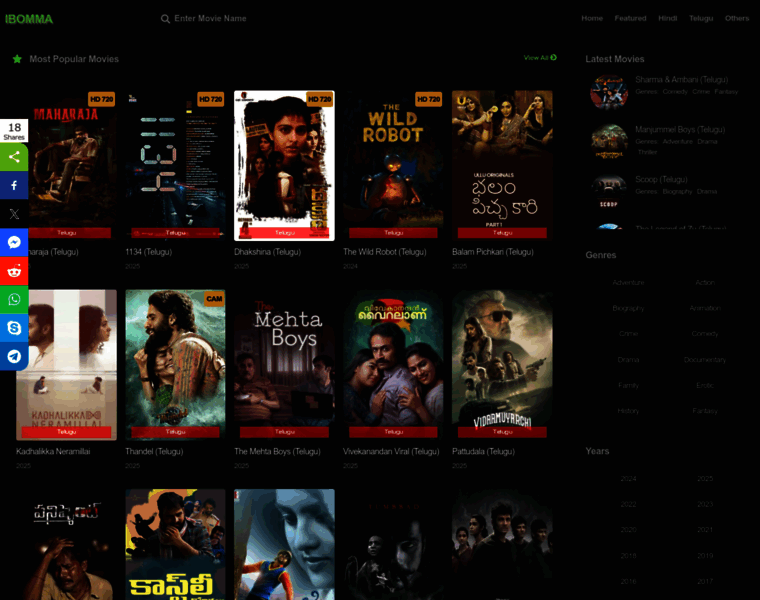Share via the X (Twitter) icon
760x600 pixels.
coord(14,214)
